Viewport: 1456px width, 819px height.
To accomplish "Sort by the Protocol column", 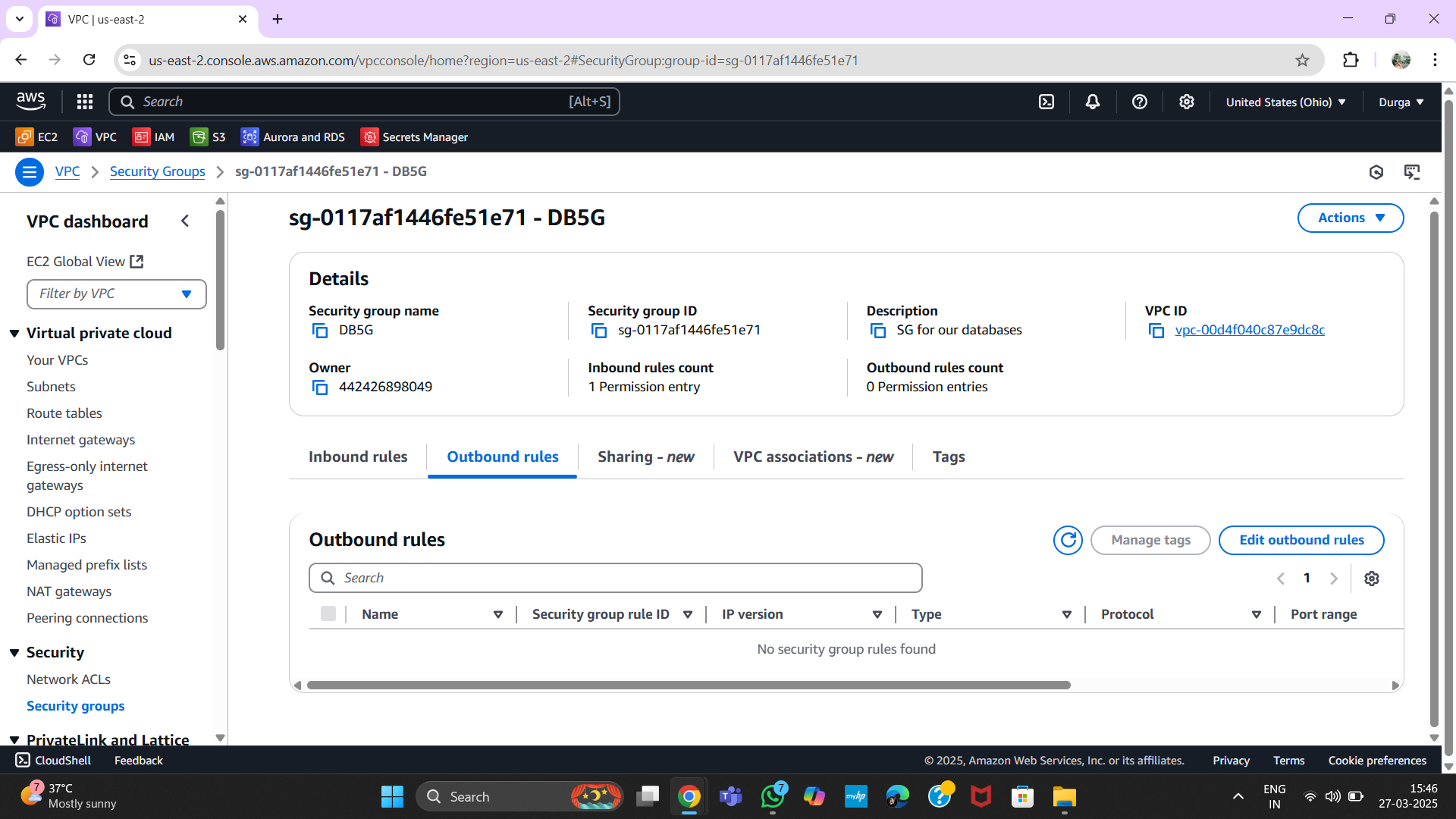I will (1257, 614).
